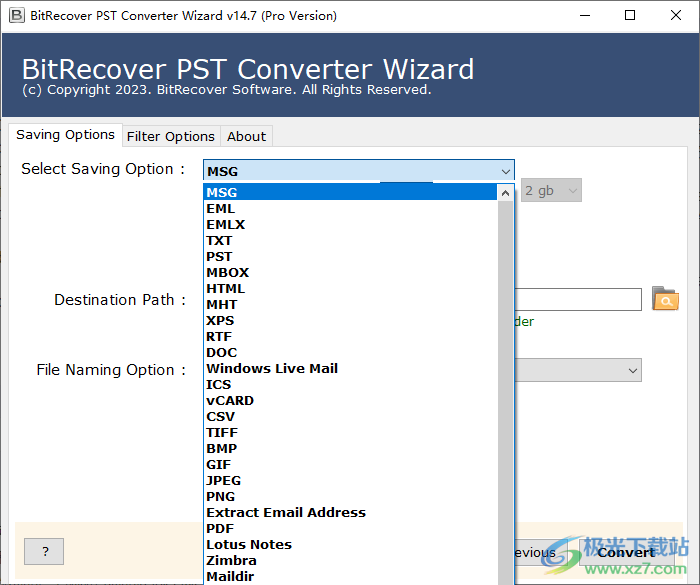Click the BitRecover app icon in title bar
The width and height of the screenshot is (700, 585).
tap(17, 16)
